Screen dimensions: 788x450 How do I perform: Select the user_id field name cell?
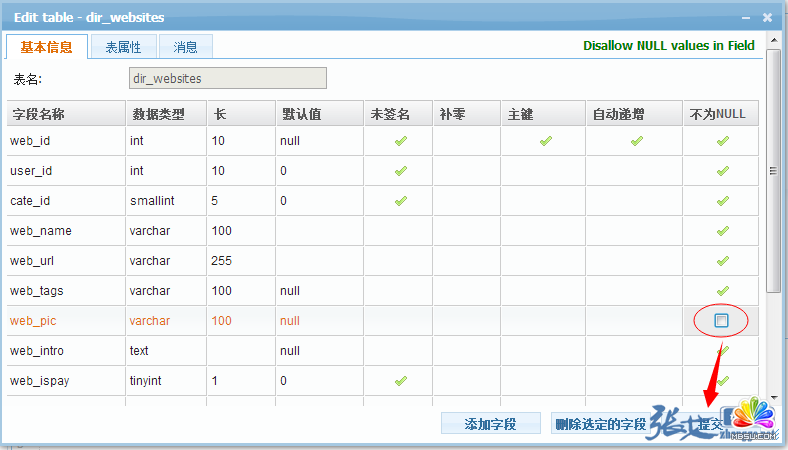click(66, 171)
